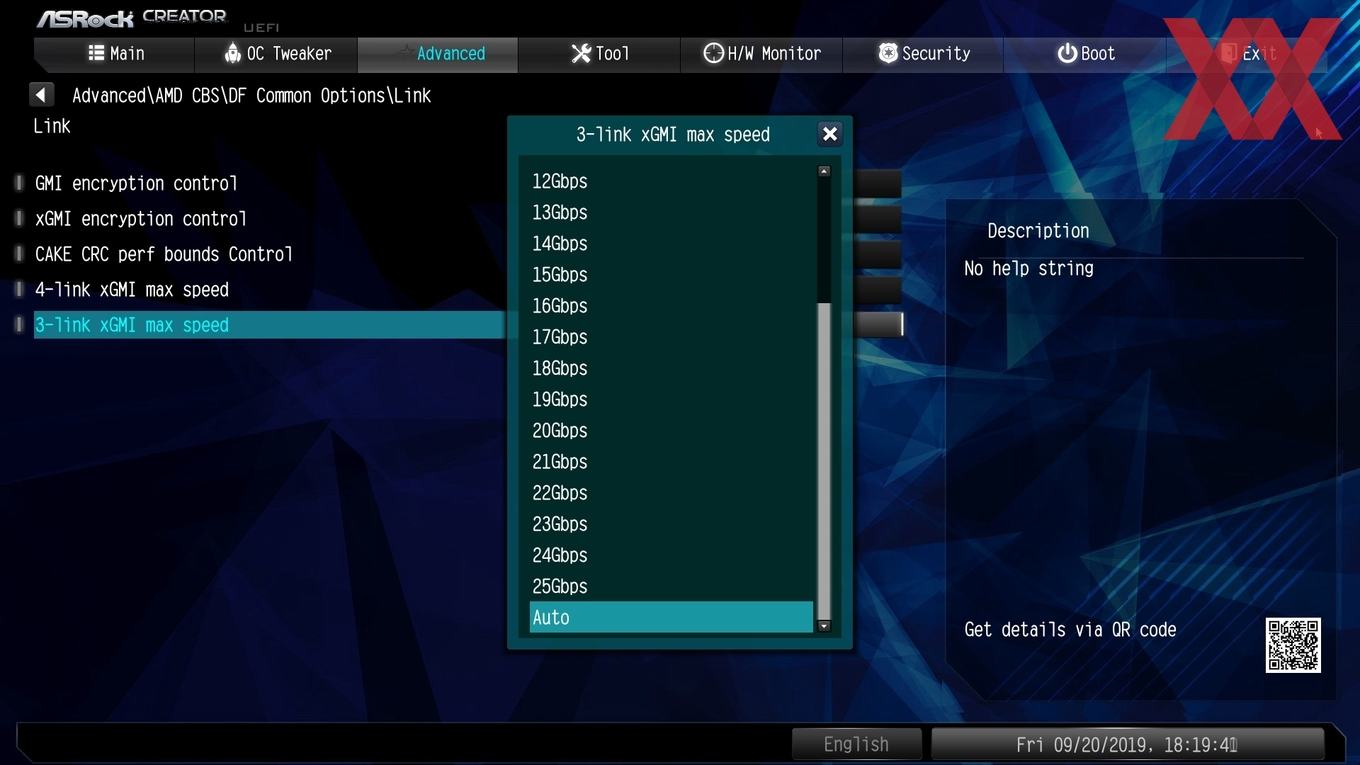The width and height of the screenshot is (1360, 765).
Task: Pick 16Gbps from the list
Action: (x=671, y=306)
